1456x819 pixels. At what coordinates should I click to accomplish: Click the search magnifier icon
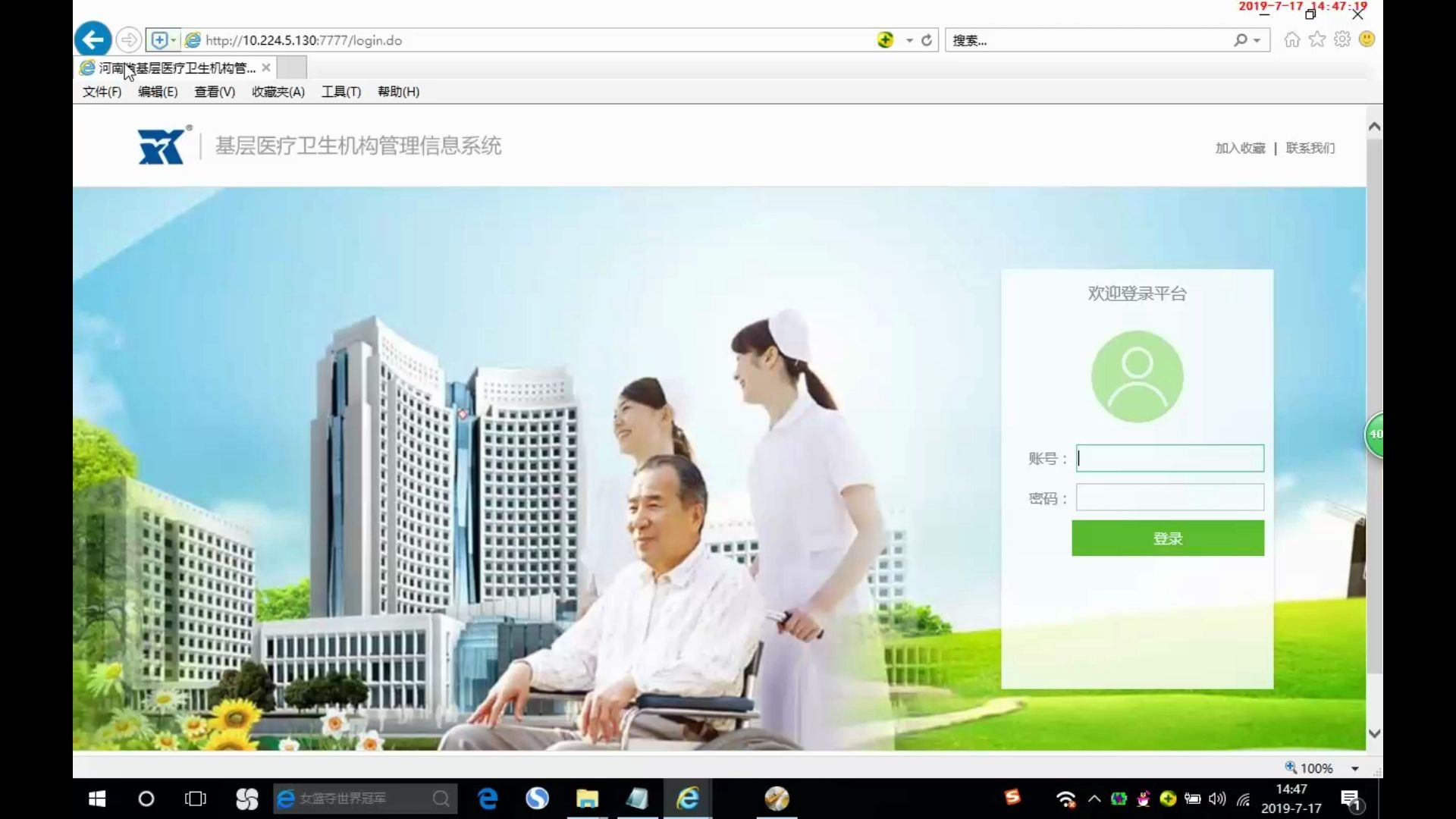point(1240,39)
